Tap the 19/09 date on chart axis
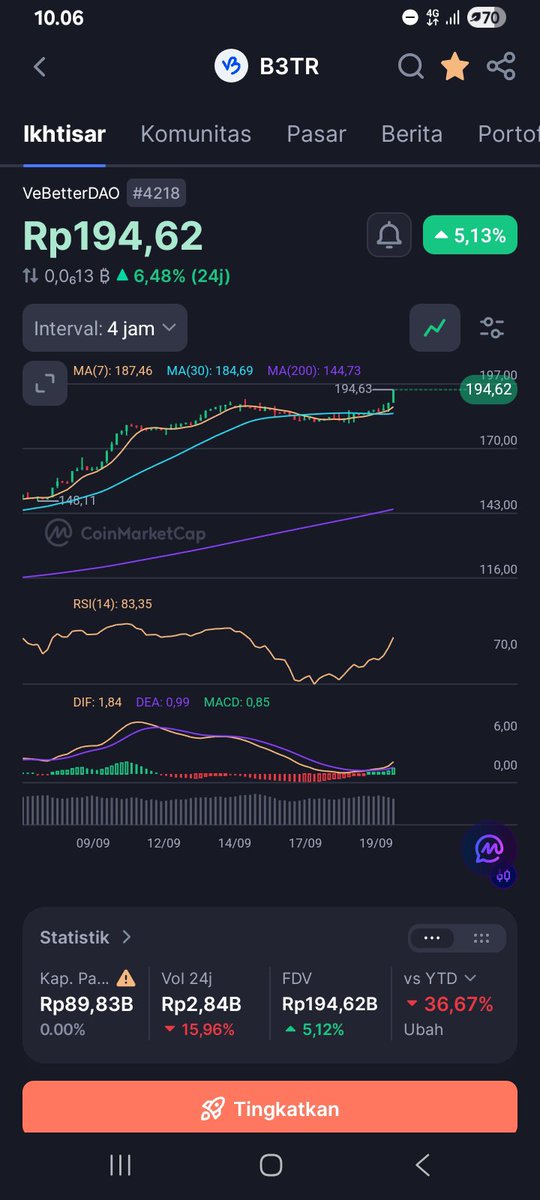 coord(376,843)
